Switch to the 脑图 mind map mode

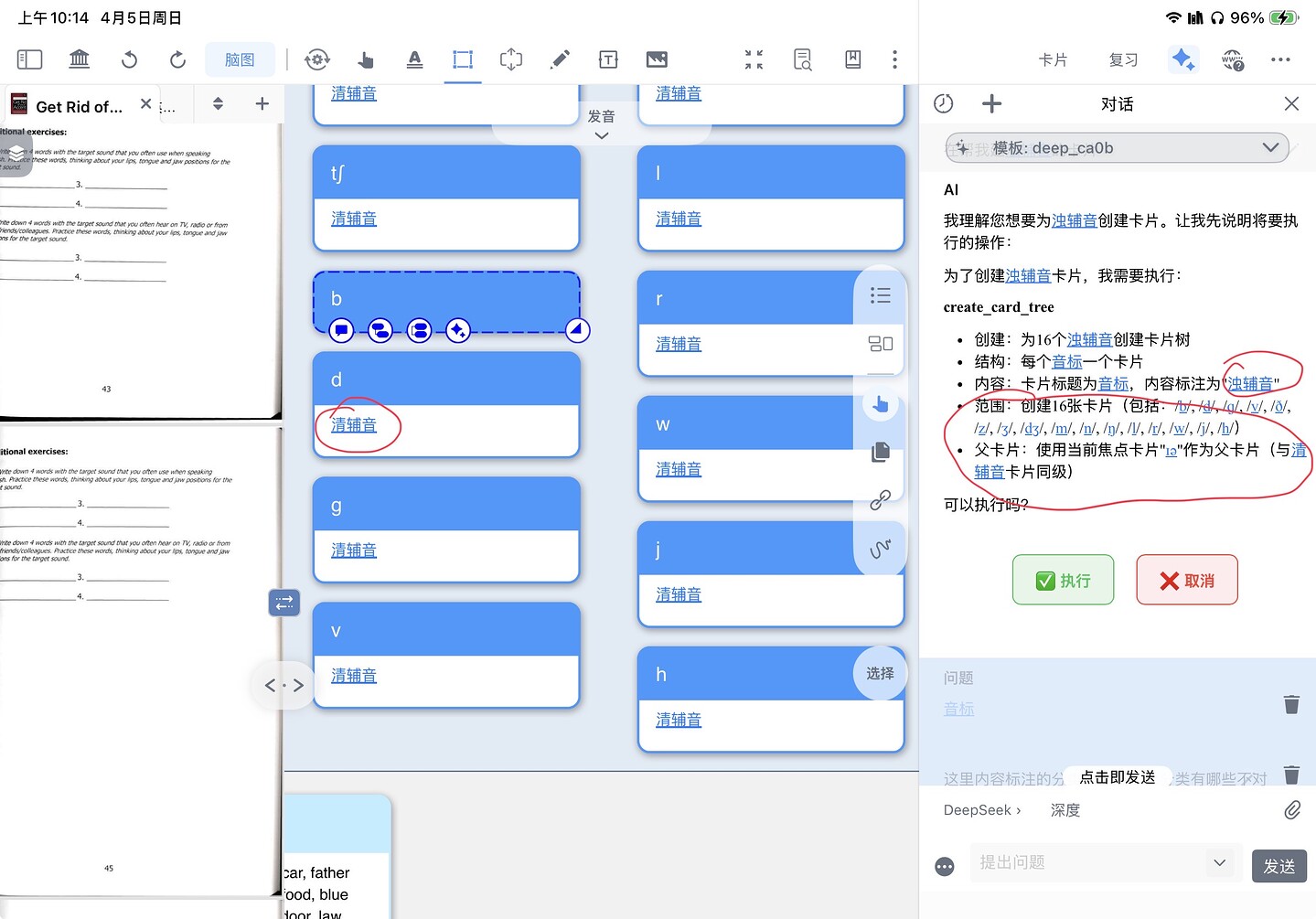[240, 59]
